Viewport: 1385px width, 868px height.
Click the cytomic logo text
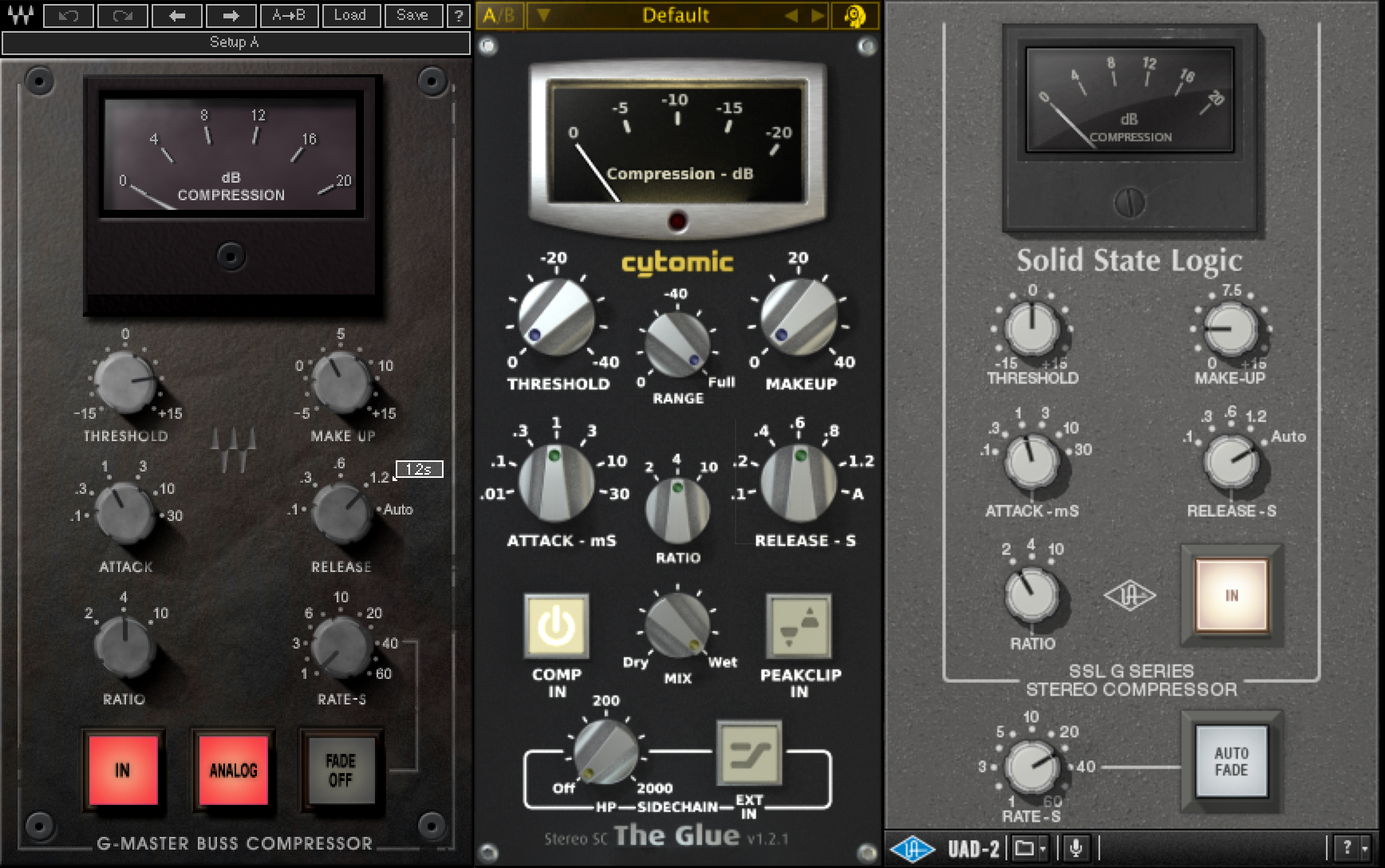coord(677,262)
